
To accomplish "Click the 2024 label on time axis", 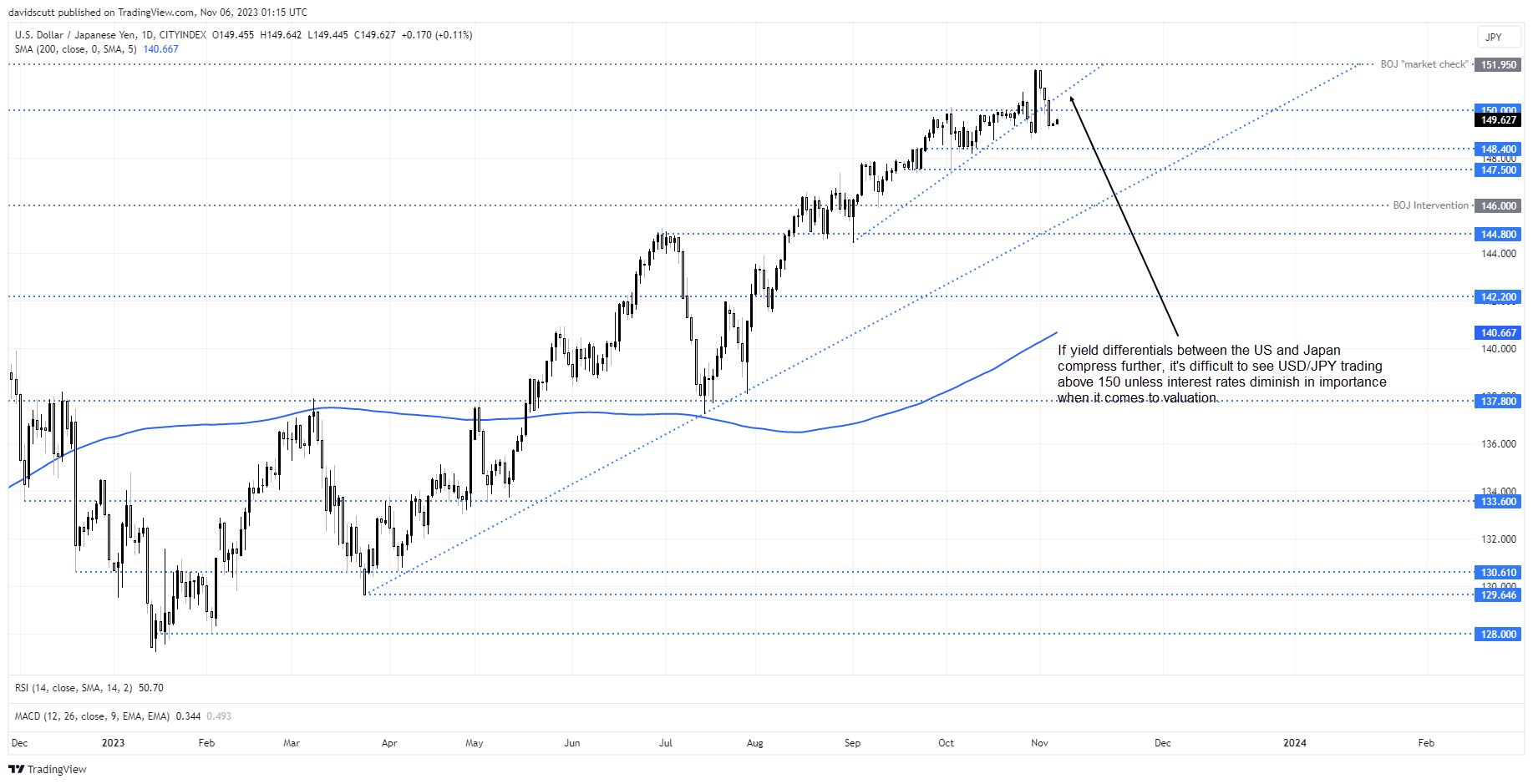I will [1295, 743].
